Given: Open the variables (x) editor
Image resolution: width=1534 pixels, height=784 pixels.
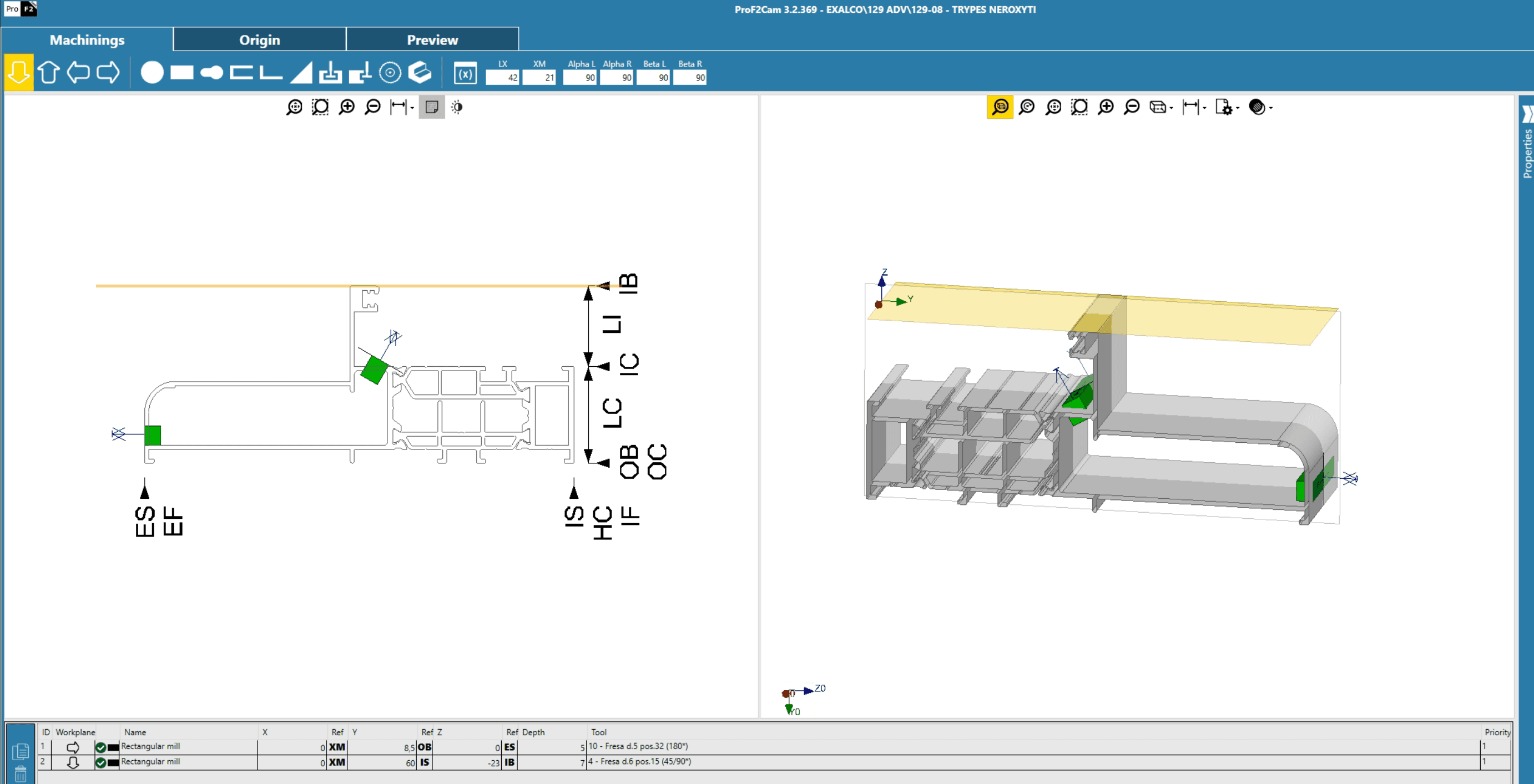Looking at the screenshot, I should 465,74.
